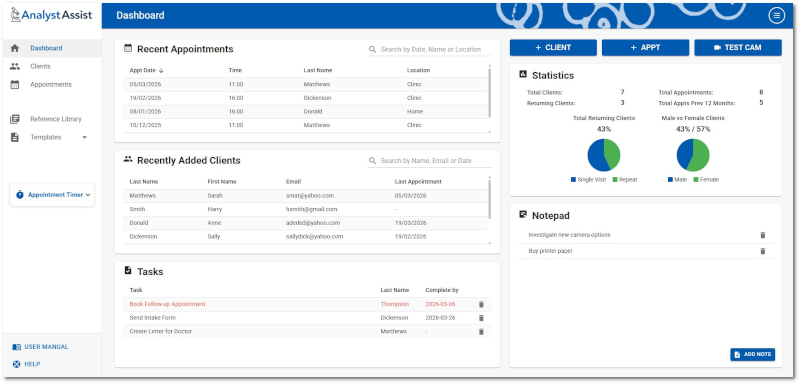Screen dimensions: 800x384
Task: Click the search icon in Recently Added Clients
Action: point(372,161)
